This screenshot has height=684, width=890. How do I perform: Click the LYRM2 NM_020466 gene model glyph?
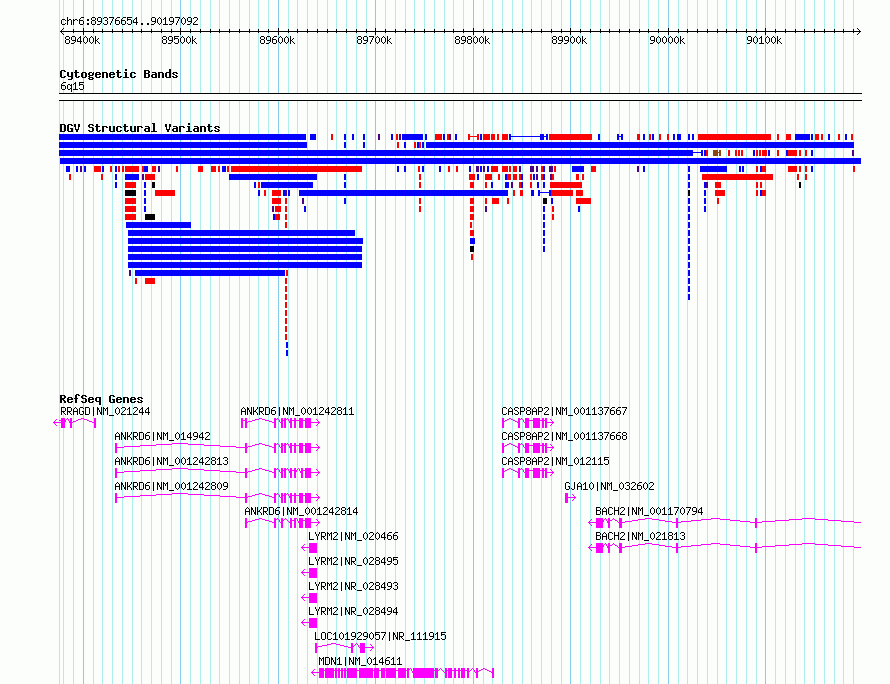coord(309,548)
